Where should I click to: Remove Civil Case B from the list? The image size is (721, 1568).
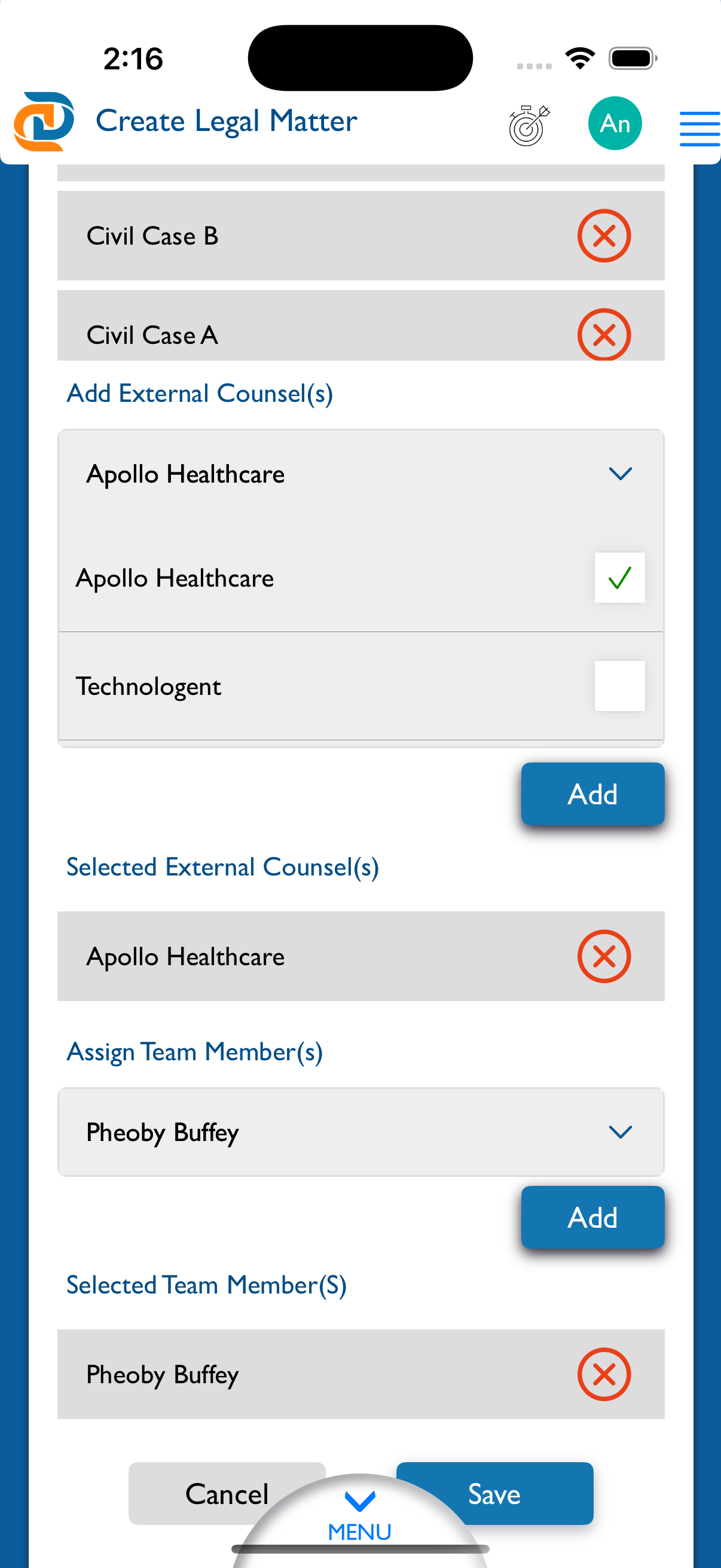pos(604,236)
